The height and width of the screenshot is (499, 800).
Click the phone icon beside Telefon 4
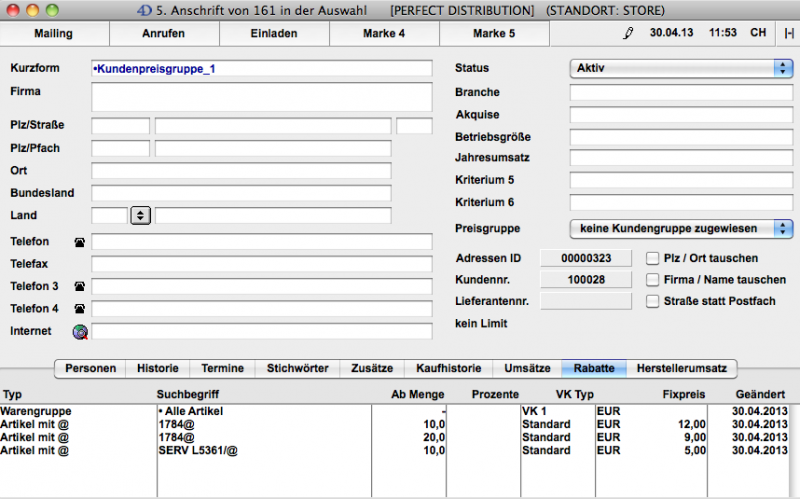coord(80,309)
